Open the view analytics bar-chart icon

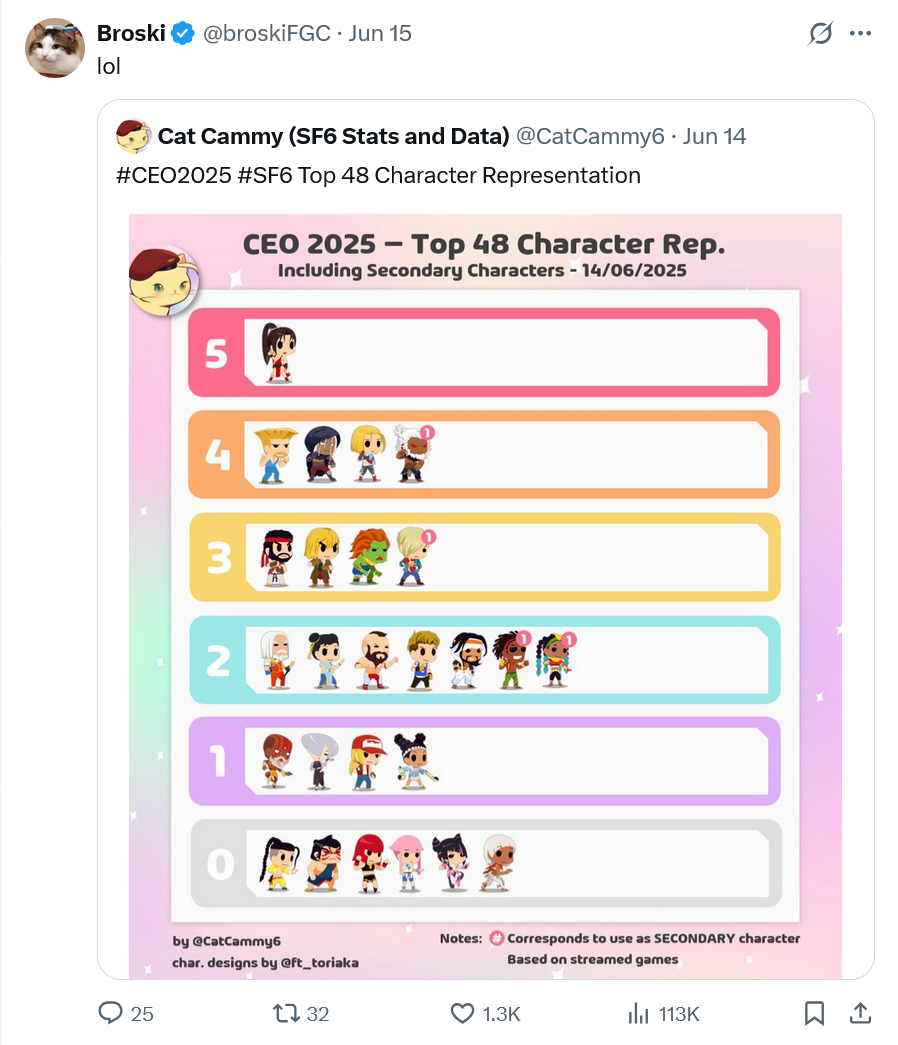[638, 1014]
